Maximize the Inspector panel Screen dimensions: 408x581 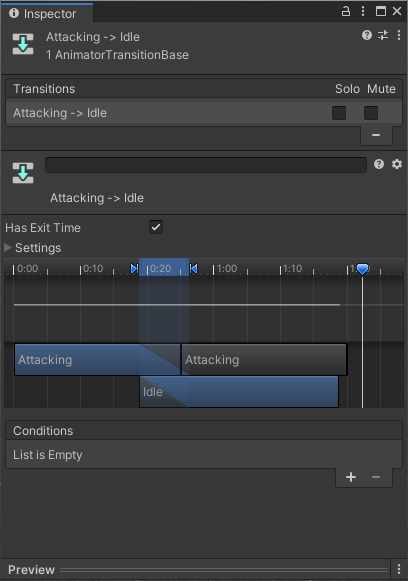381,11
